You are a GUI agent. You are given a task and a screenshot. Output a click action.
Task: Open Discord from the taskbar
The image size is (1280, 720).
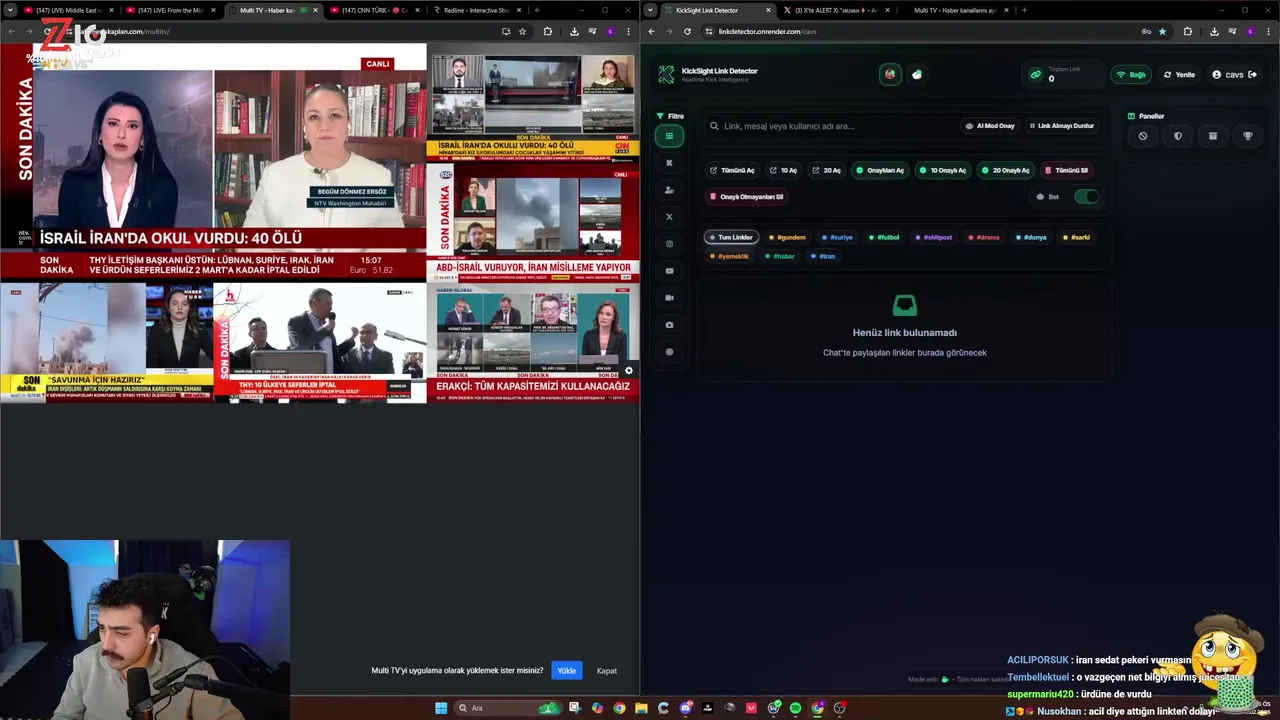click(686, 708)
